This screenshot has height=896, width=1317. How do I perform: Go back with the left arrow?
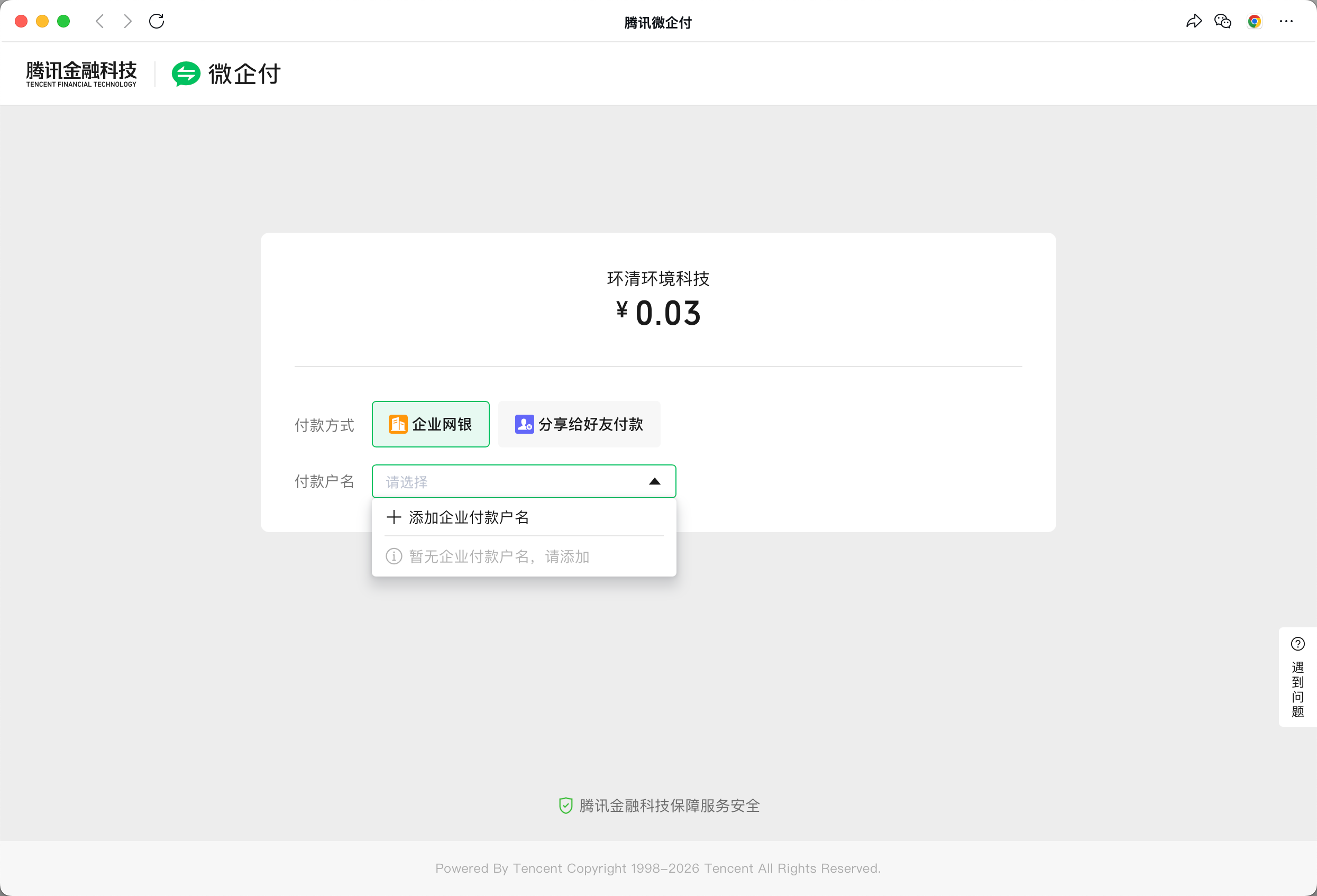100,22
